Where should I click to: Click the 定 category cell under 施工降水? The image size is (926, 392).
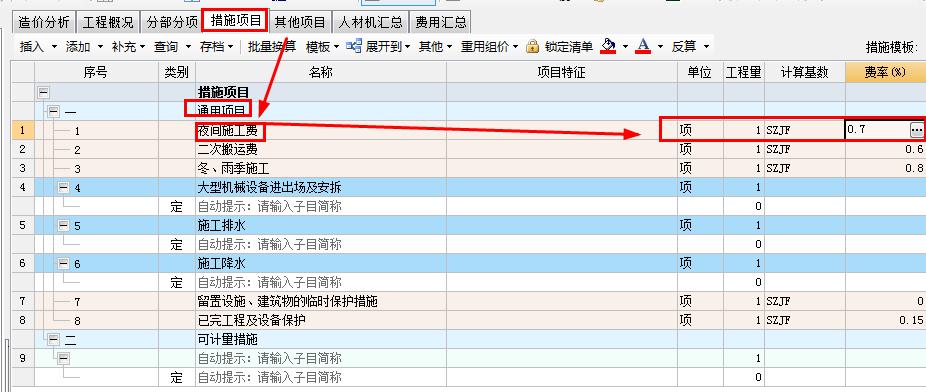click(177, 282)
